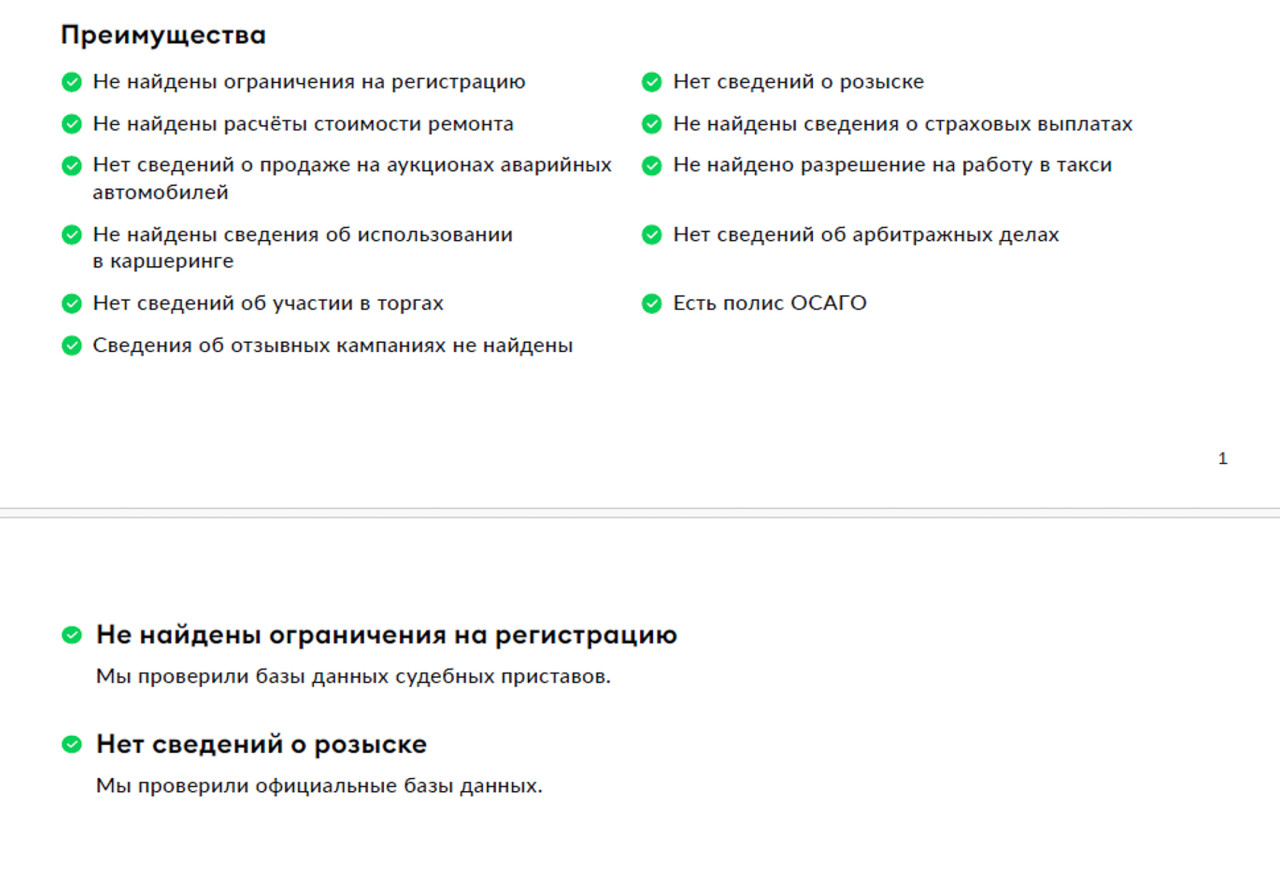Screen dimensions: 1280x890
Task: Click green check beside 'аукционах аварийных автомобилей' item
Action: 71,165
